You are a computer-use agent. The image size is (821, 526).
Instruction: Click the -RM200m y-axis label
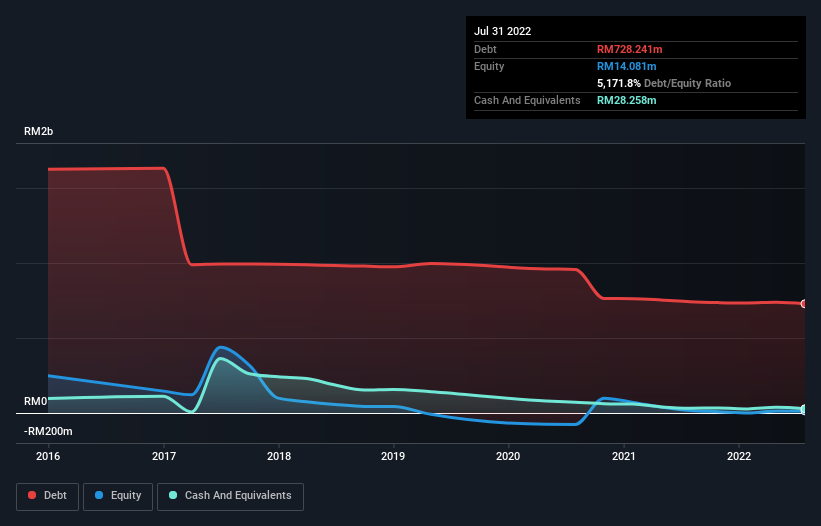tap(48, 431)
